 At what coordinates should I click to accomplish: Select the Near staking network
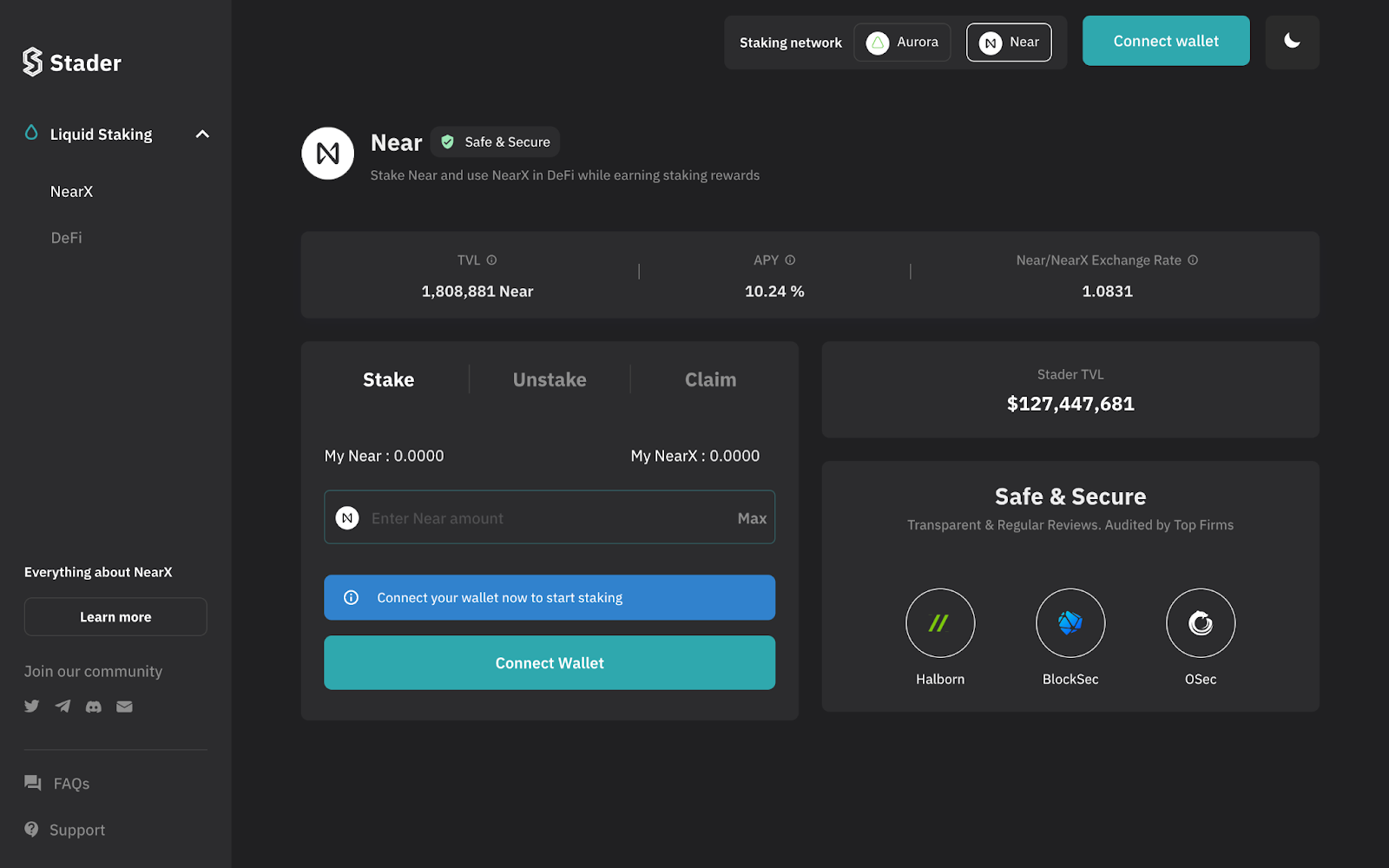click(1009, 43)
